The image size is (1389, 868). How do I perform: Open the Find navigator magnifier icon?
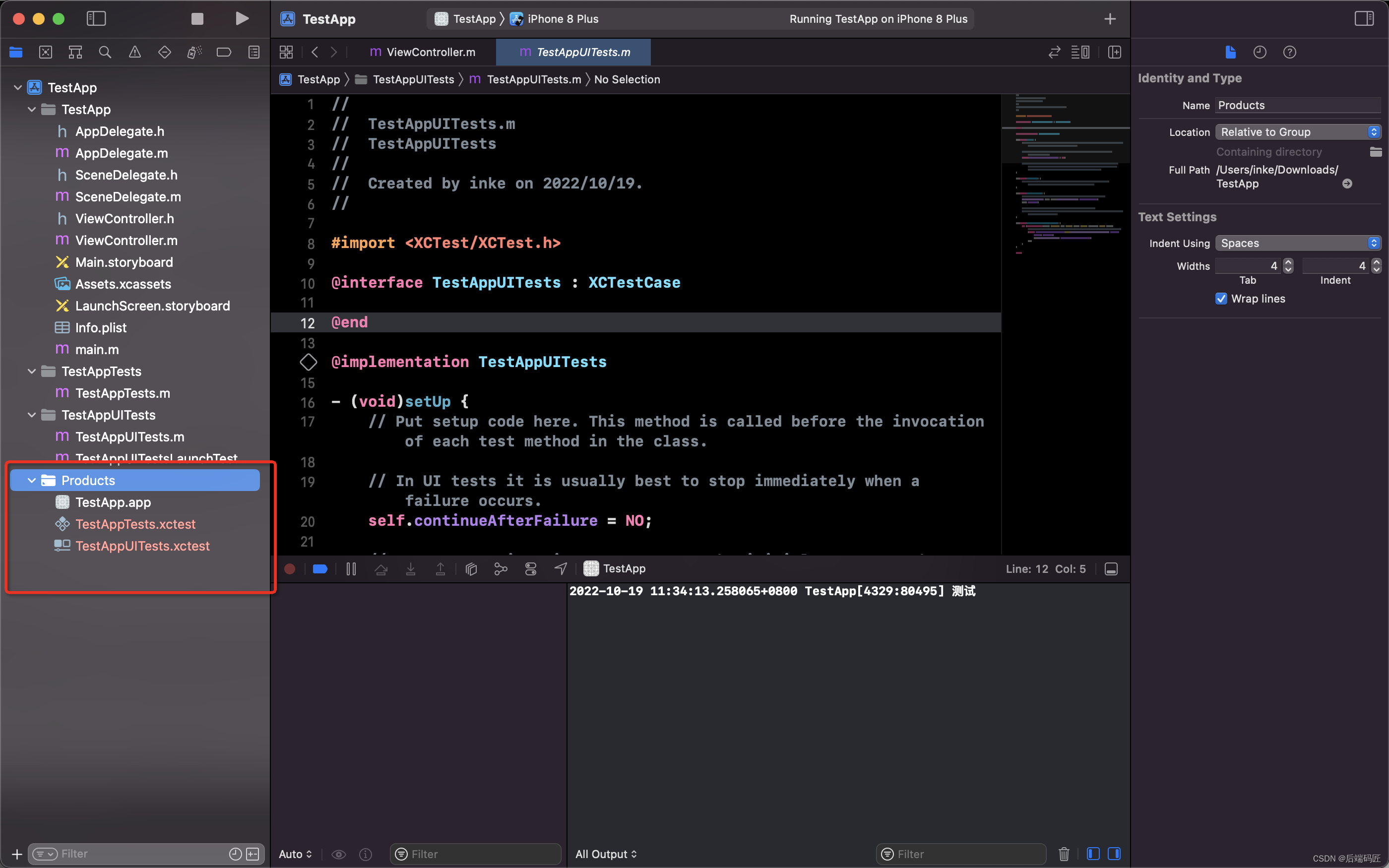pyautogui.click(x=105, y=52)
